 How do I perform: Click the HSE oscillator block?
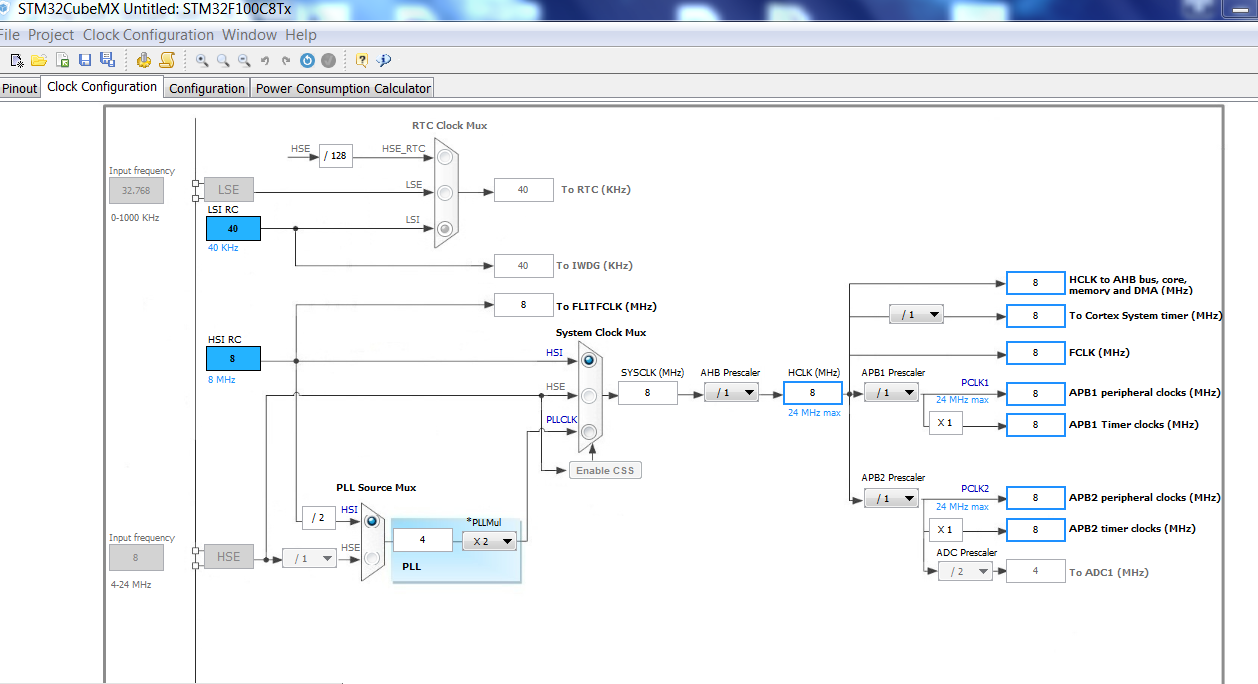tap(229, 556)
